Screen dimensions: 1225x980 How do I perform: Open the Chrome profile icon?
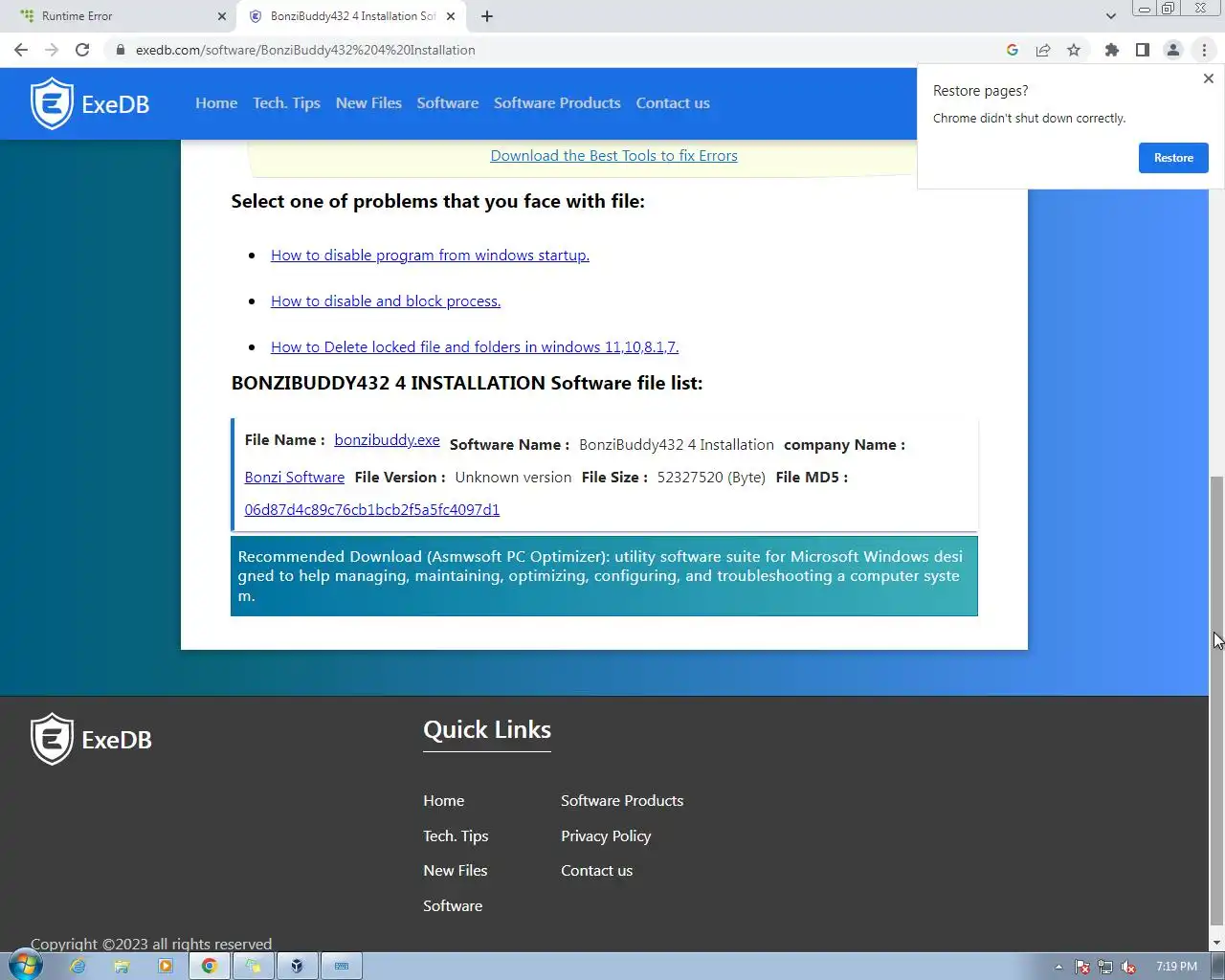1173,50
